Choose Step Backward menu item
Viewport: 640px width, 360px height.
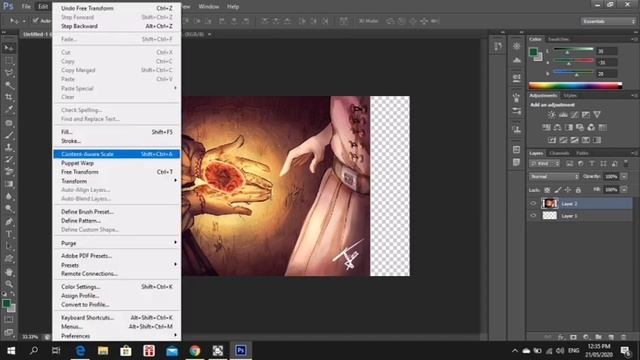click(117, 26)
